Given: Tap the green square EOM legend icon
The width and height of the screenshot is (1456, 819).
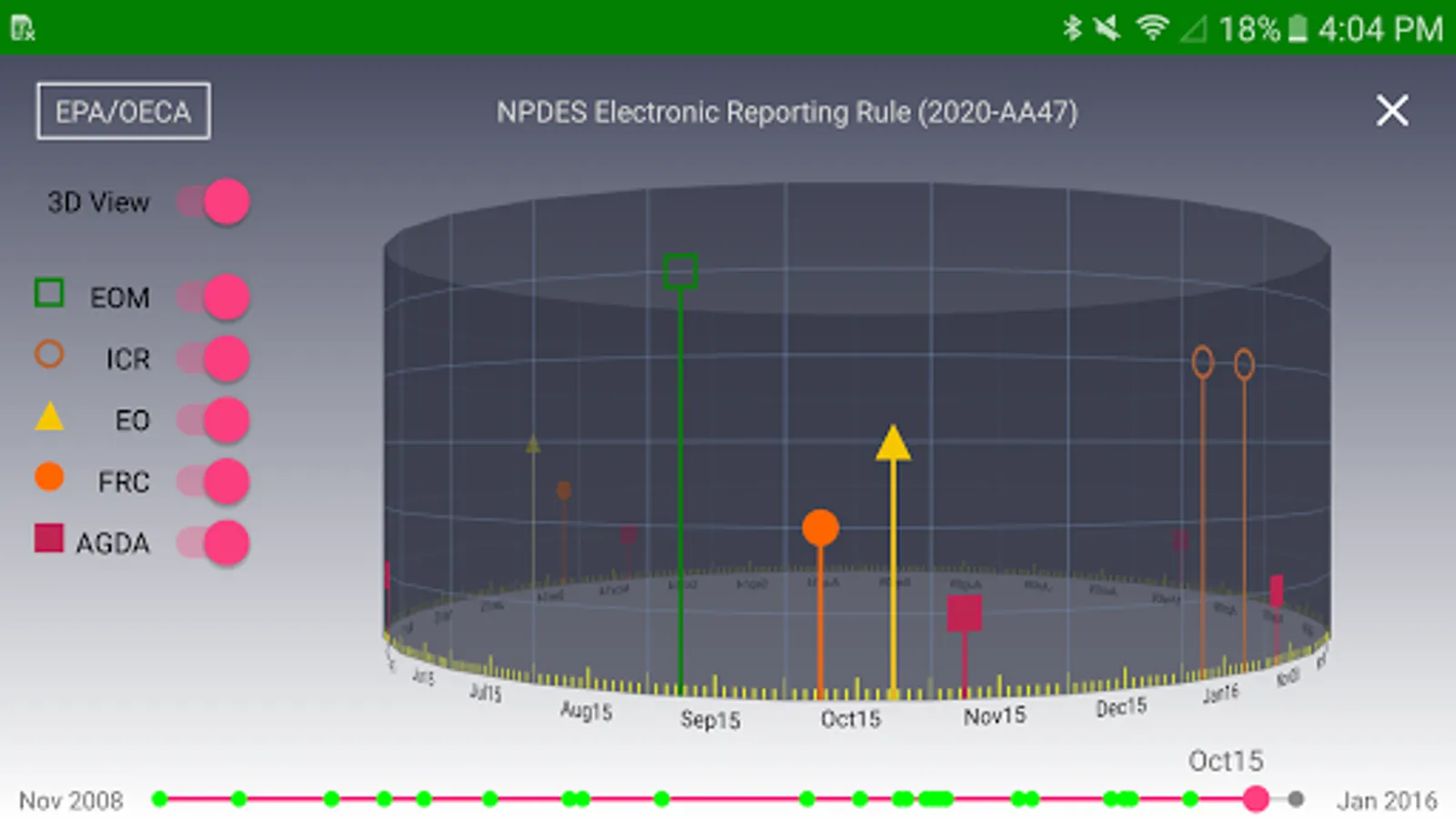Looking at the screenshot, I should point(49,293).
